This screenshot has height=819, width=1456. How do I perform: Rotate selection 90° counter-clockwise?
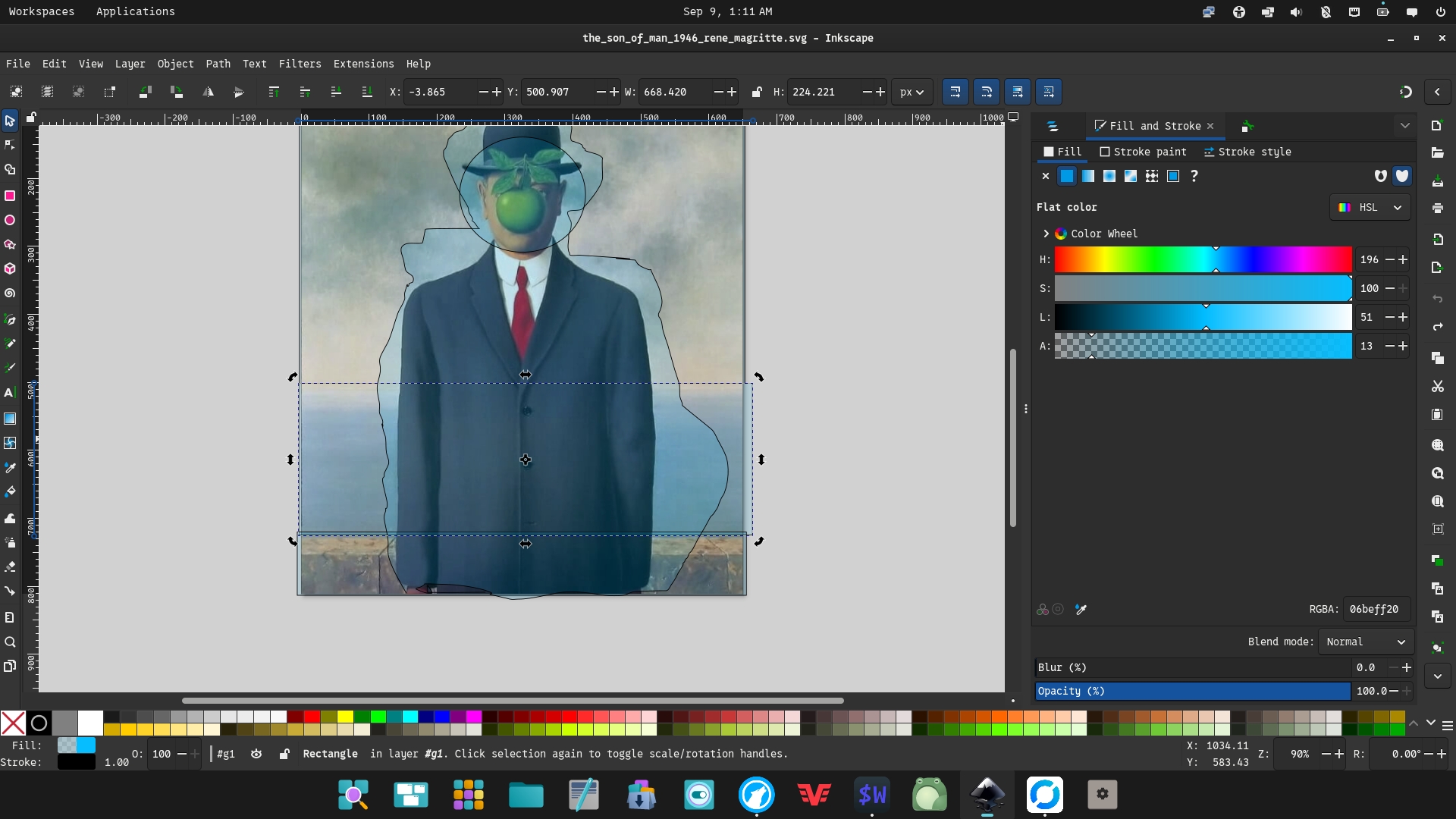(145, 92)
